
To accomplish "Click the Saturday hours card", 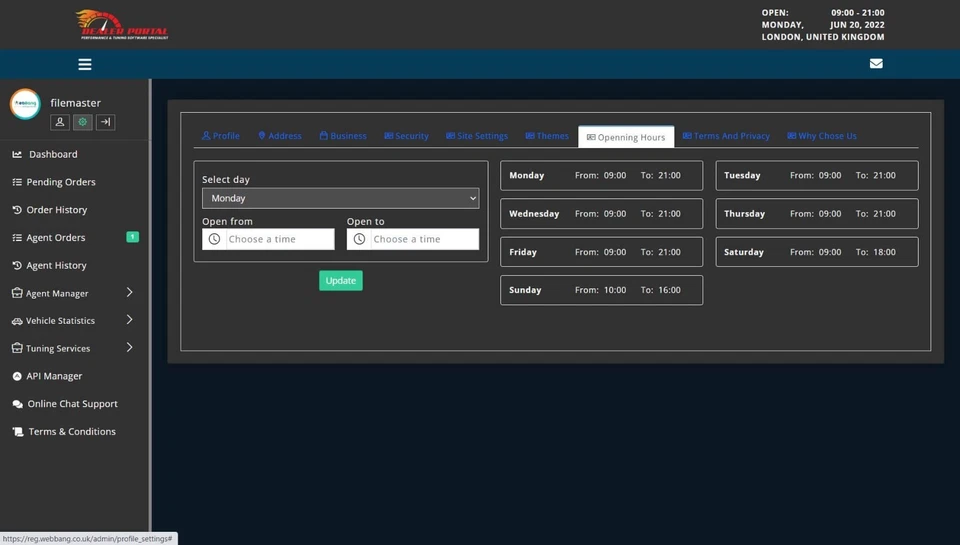I will [817, 252].
